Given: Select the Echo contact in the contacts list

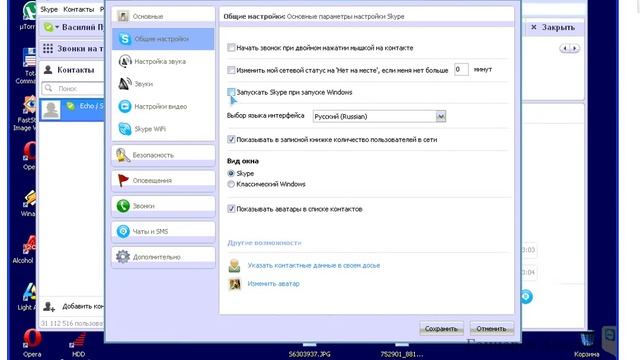Looking at the screenshot, I should point(72,110).
